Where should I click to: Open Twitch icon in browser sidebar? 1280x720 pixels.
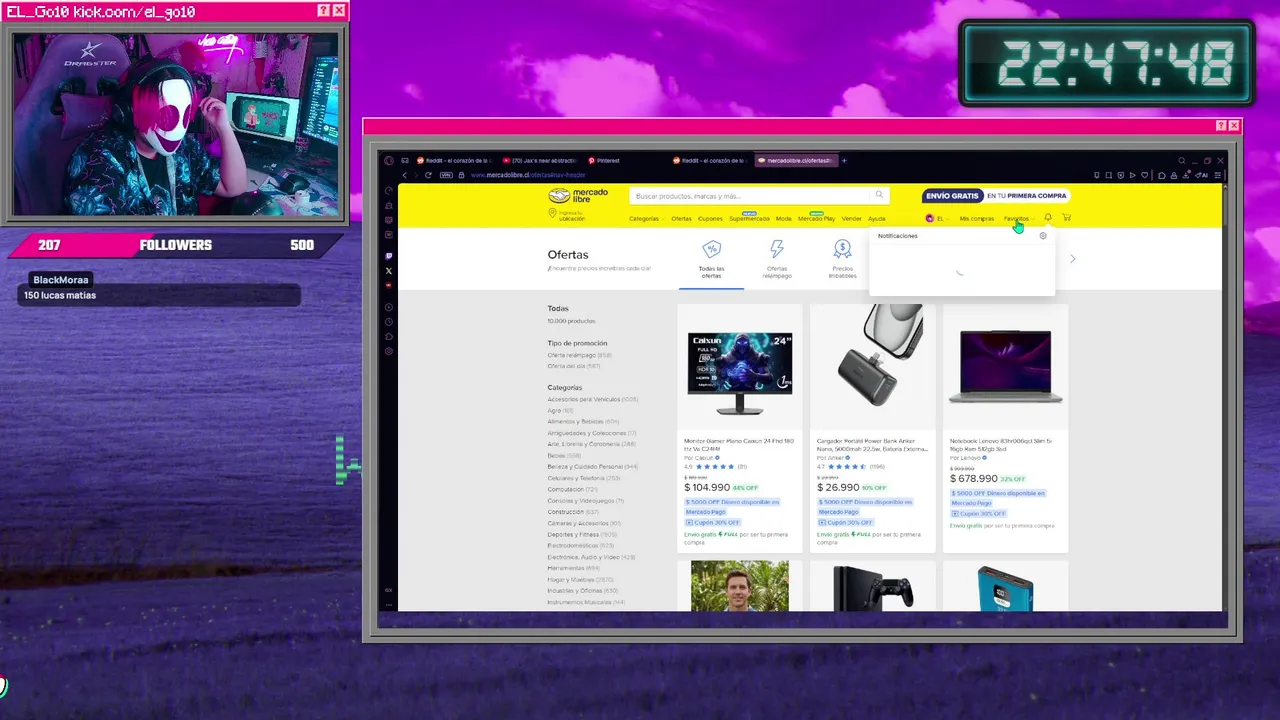tap(389, 257)
